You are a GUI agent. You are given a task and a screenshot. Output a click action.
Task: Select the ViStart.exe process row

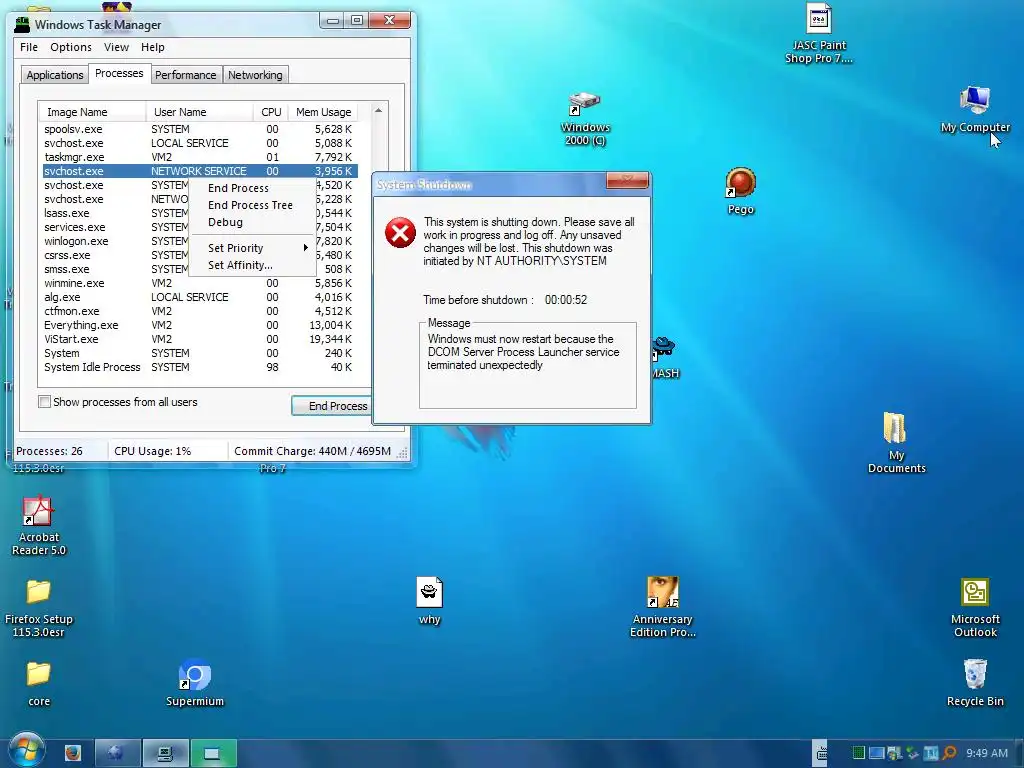(x=200, y=340)
